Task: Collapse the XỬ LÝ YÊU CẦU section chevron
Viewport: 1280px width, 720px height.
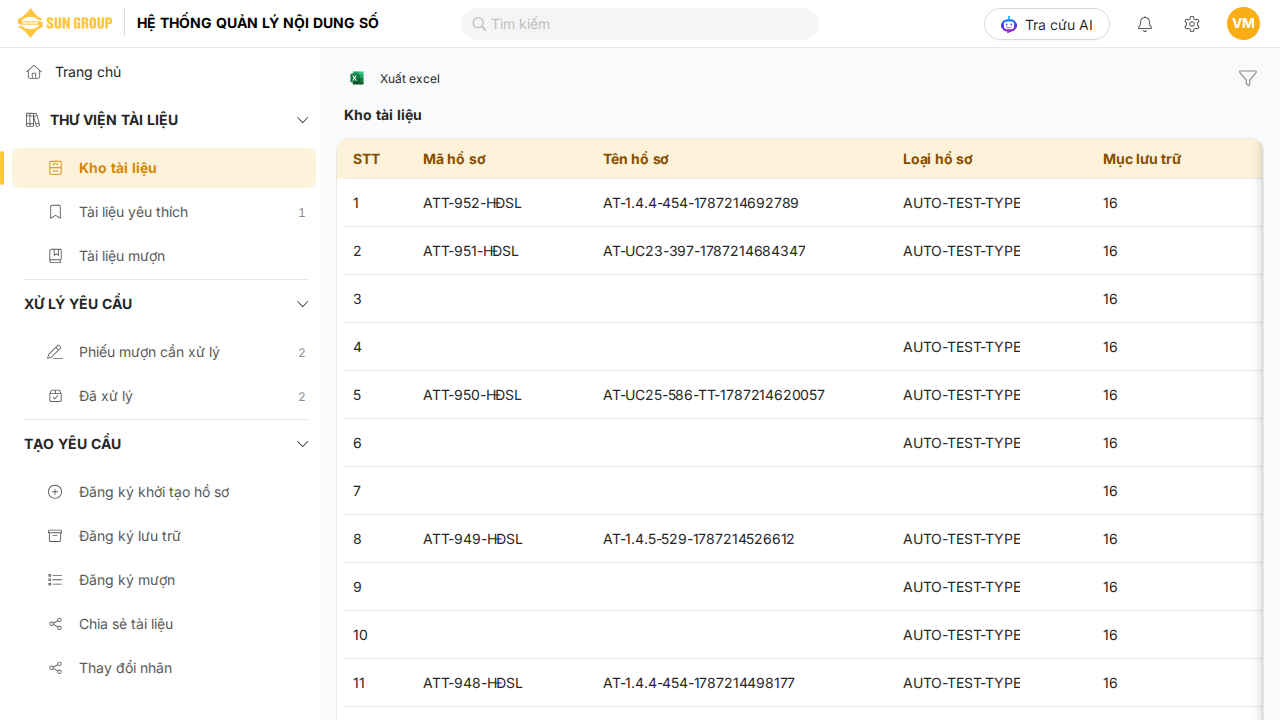Action: point(303,304)
